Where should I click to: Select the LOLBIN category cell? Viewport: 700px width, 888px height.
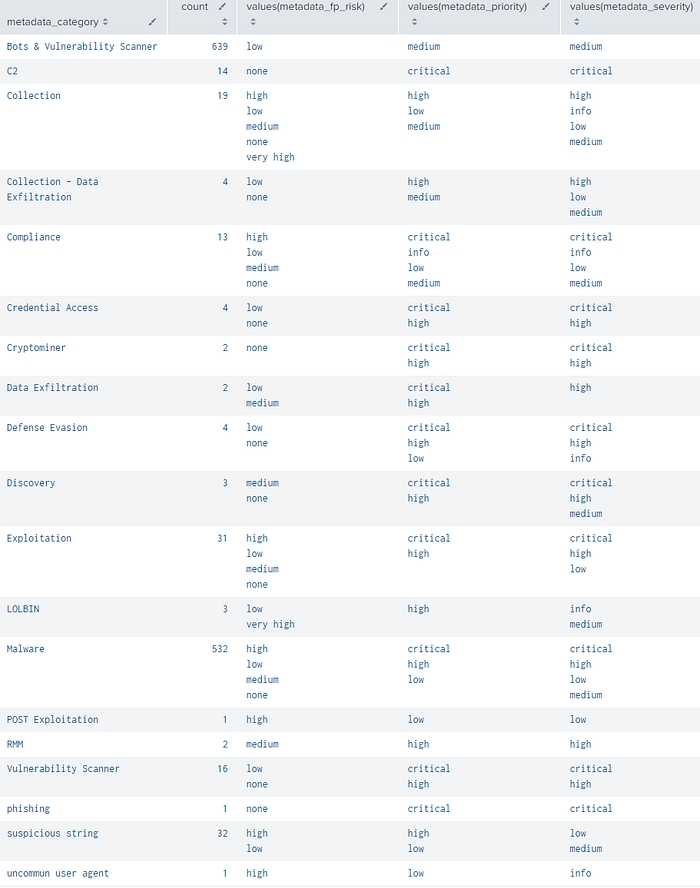tap(23, 609)
